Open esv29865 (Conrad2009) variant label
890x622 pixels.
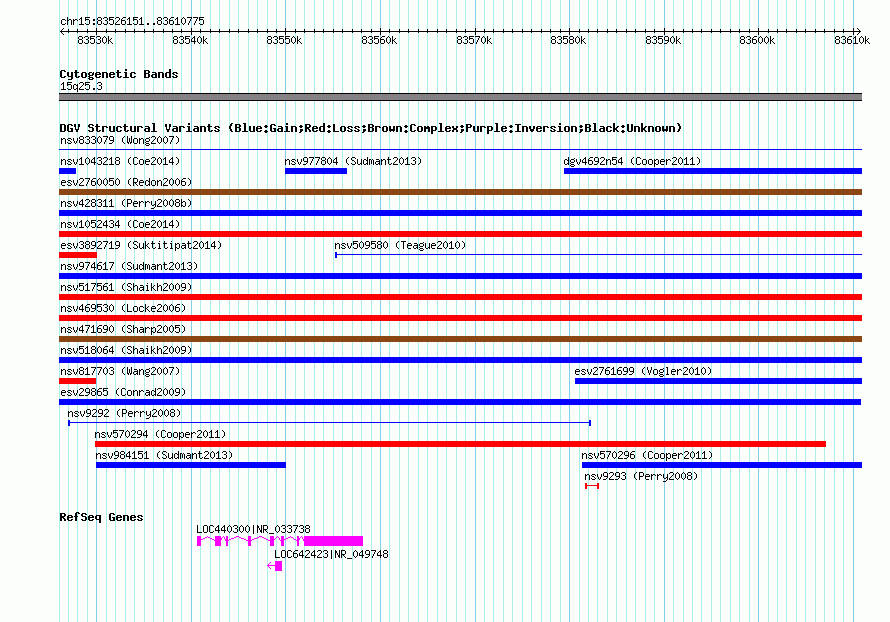click(123, 392)
